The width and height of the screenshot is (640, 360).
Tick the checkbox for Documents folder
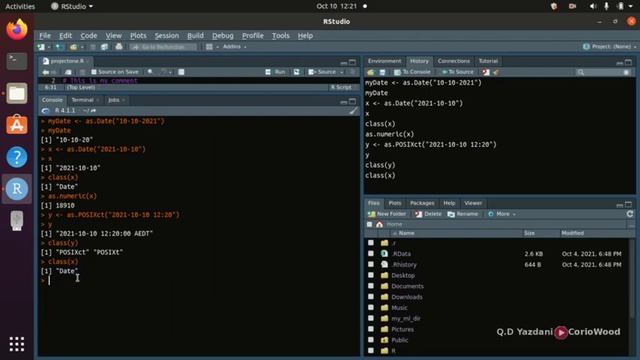coord(371,286)
